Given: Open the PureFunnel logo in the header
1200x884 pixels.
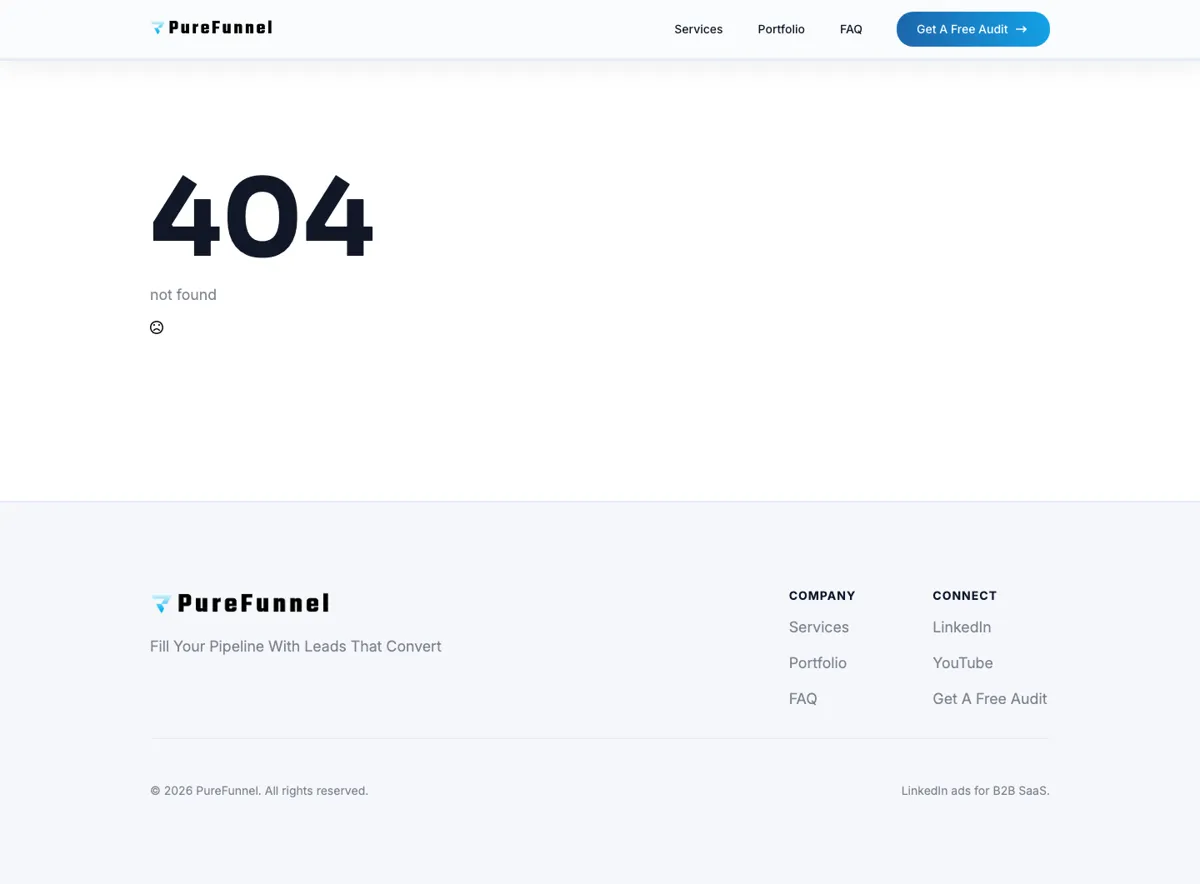Looking at the screenshot, I should [211, 28].
